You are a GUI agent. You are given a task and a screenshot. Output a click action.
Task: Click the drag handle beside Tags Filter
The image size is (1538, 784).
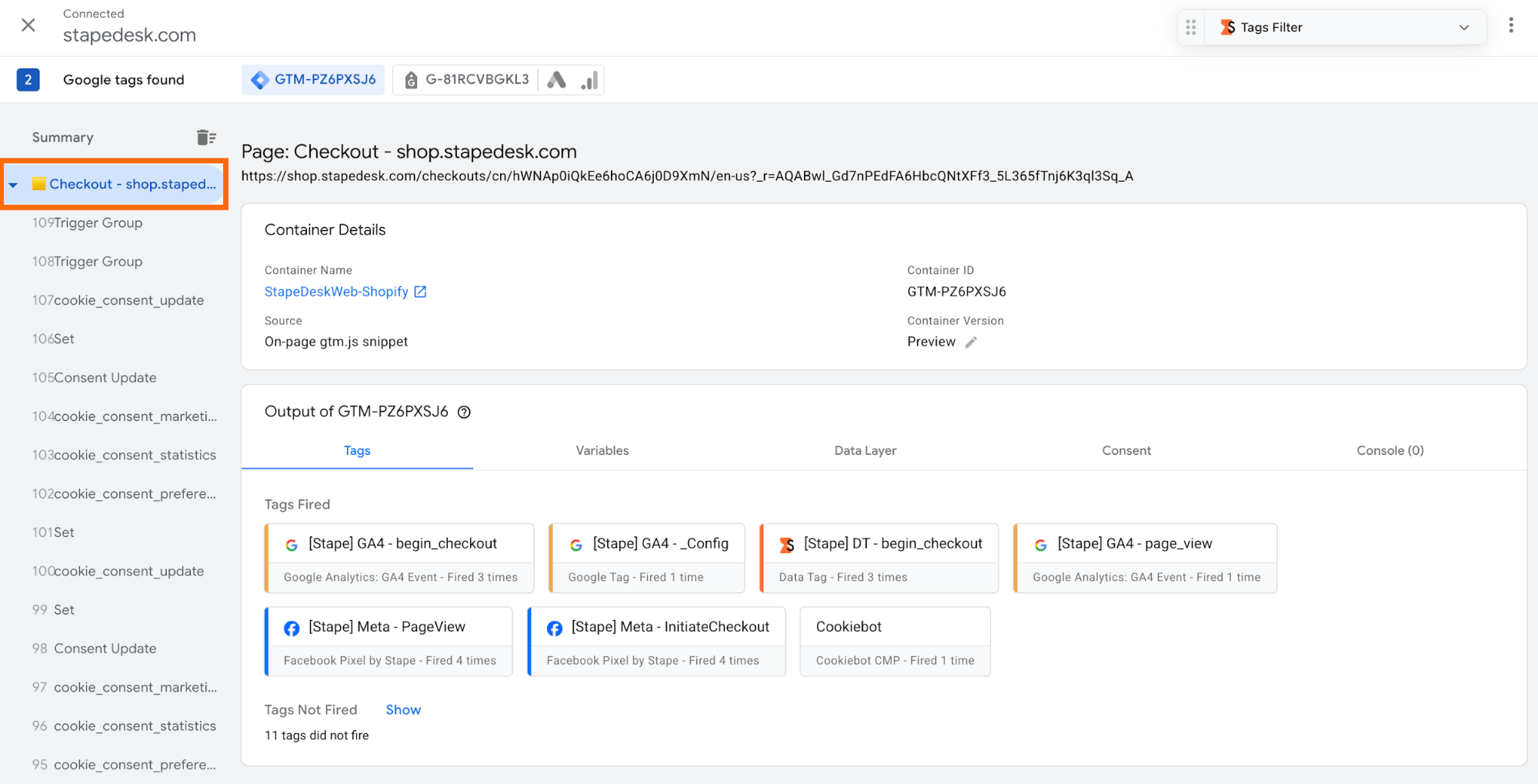point(1191,28)
